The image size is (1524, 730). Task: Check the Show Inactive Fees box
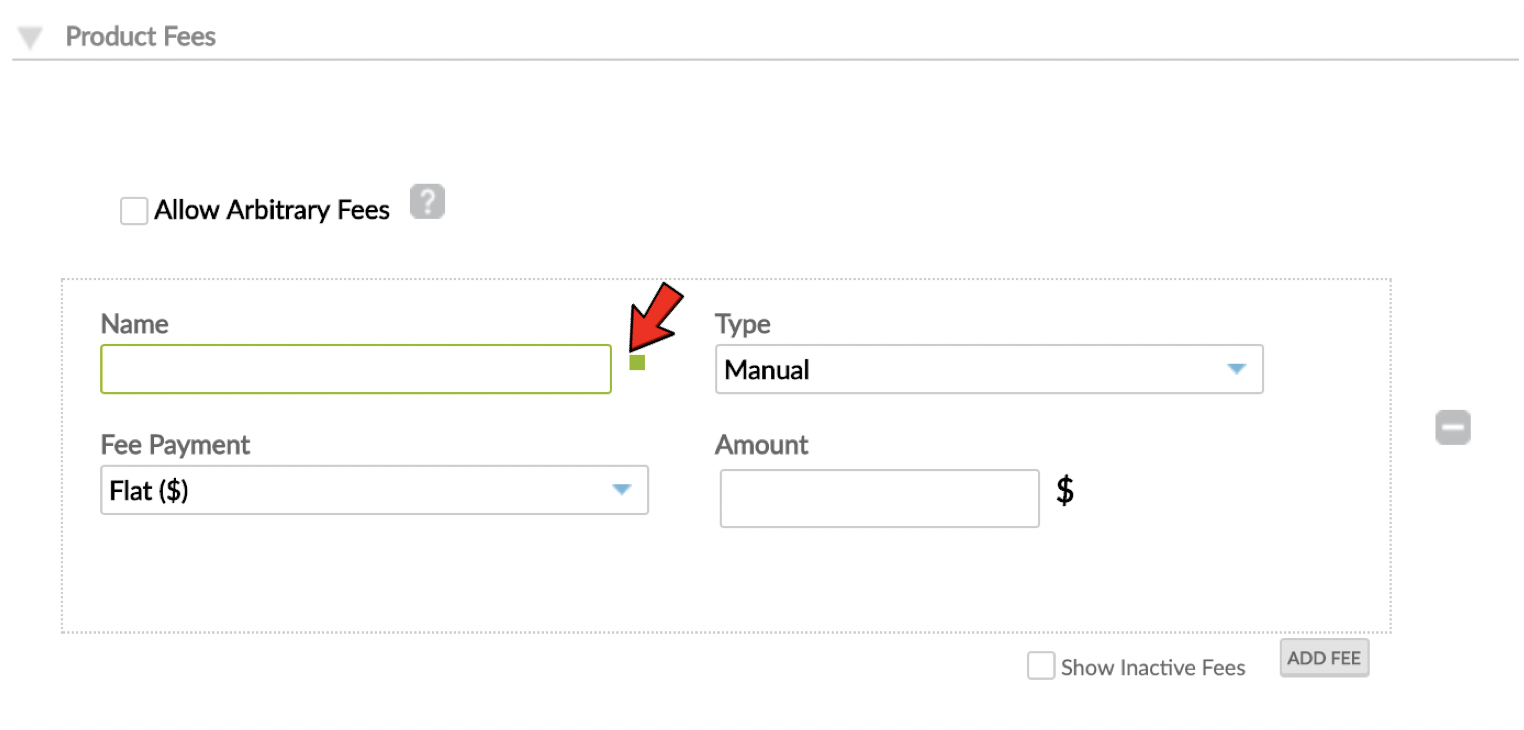[x=1040, y=666]
